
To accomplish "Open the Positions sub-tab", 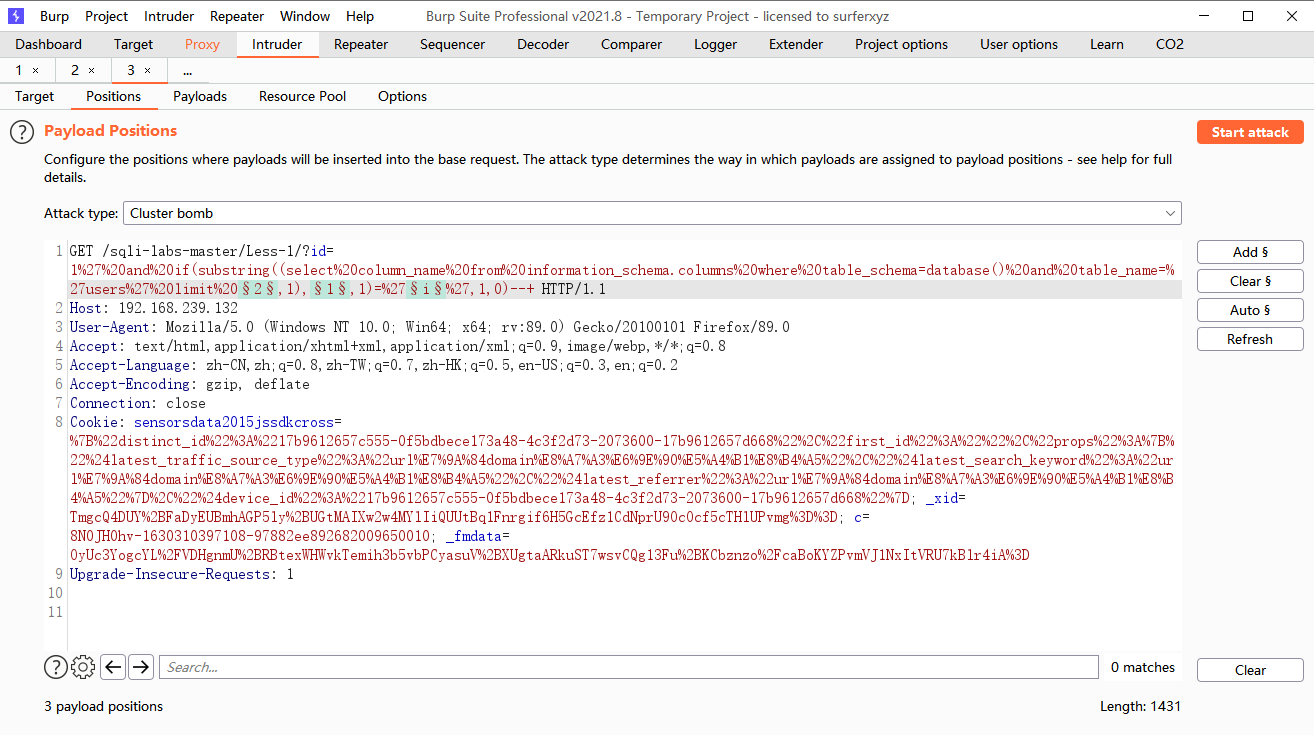I will tap(113, 96).
